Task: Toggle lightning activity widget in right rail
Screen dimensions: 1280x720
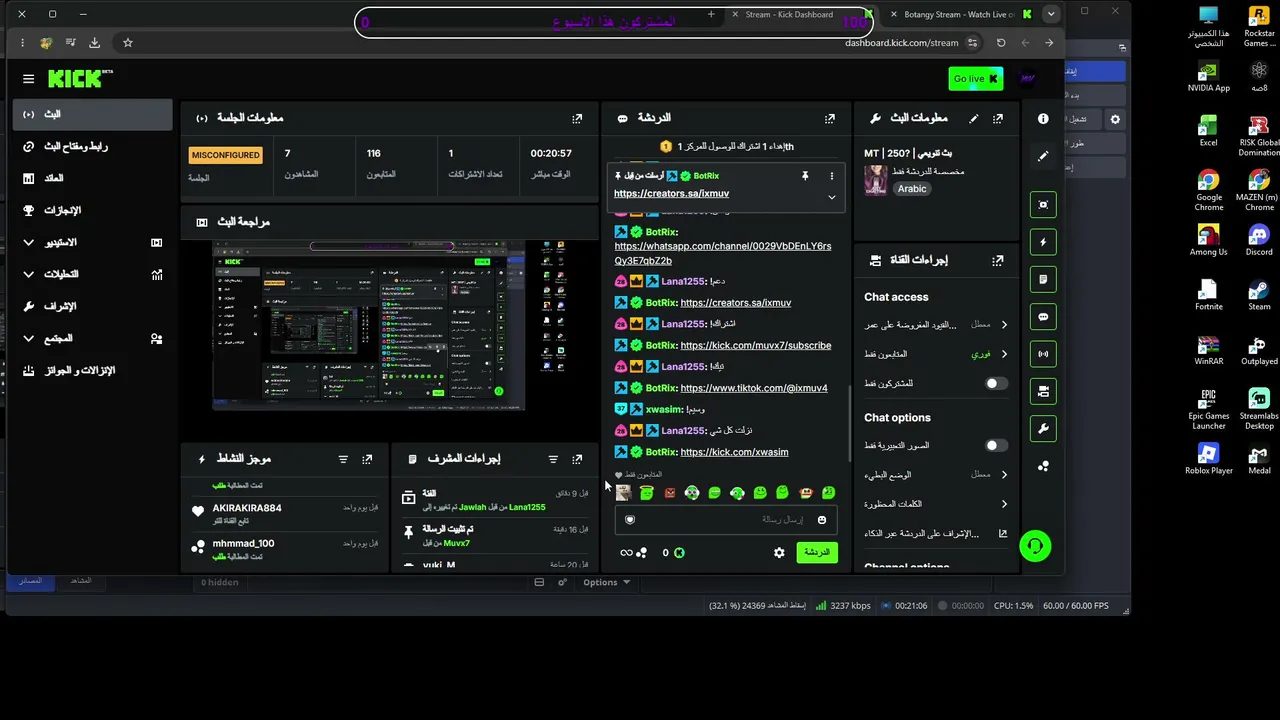Action: [x=1043, y=242]
